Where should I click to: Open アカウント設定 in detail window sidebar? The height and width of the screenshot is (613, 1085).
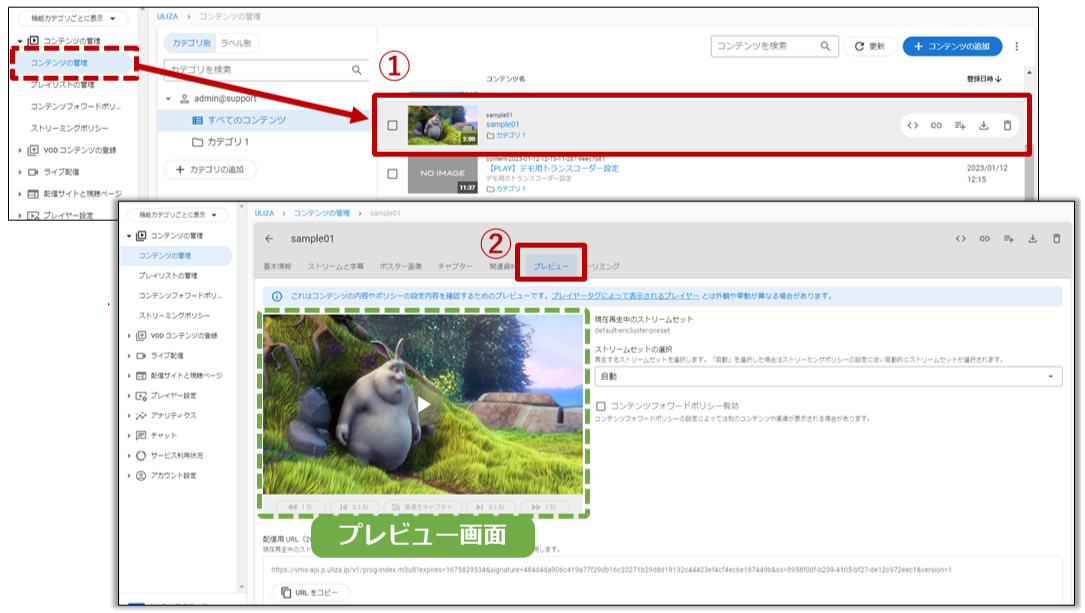(173, 476)
